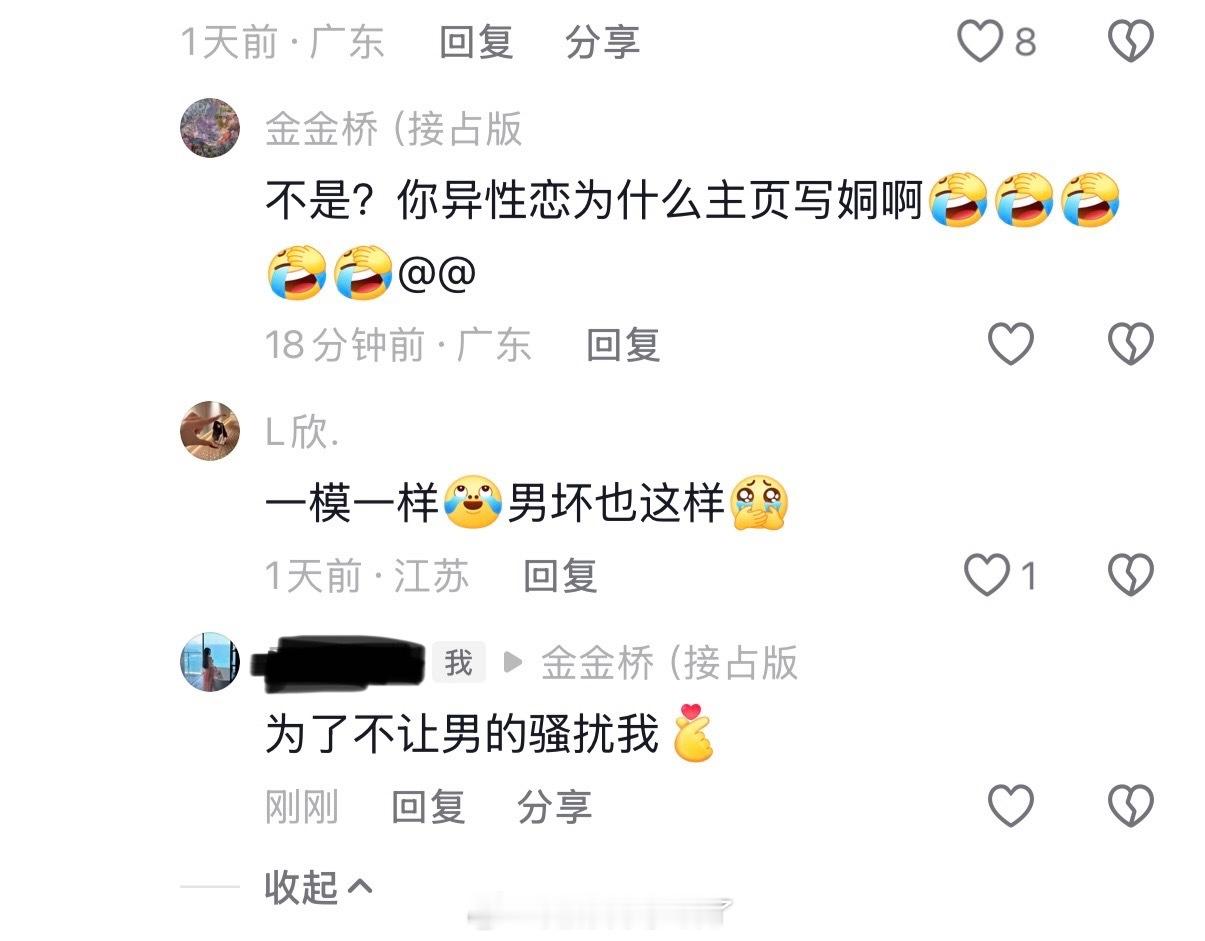The height and width of the screenshot is (941, 1205).
Task: Open 金金桥 username link above first comment
Action: coord(394,130)
